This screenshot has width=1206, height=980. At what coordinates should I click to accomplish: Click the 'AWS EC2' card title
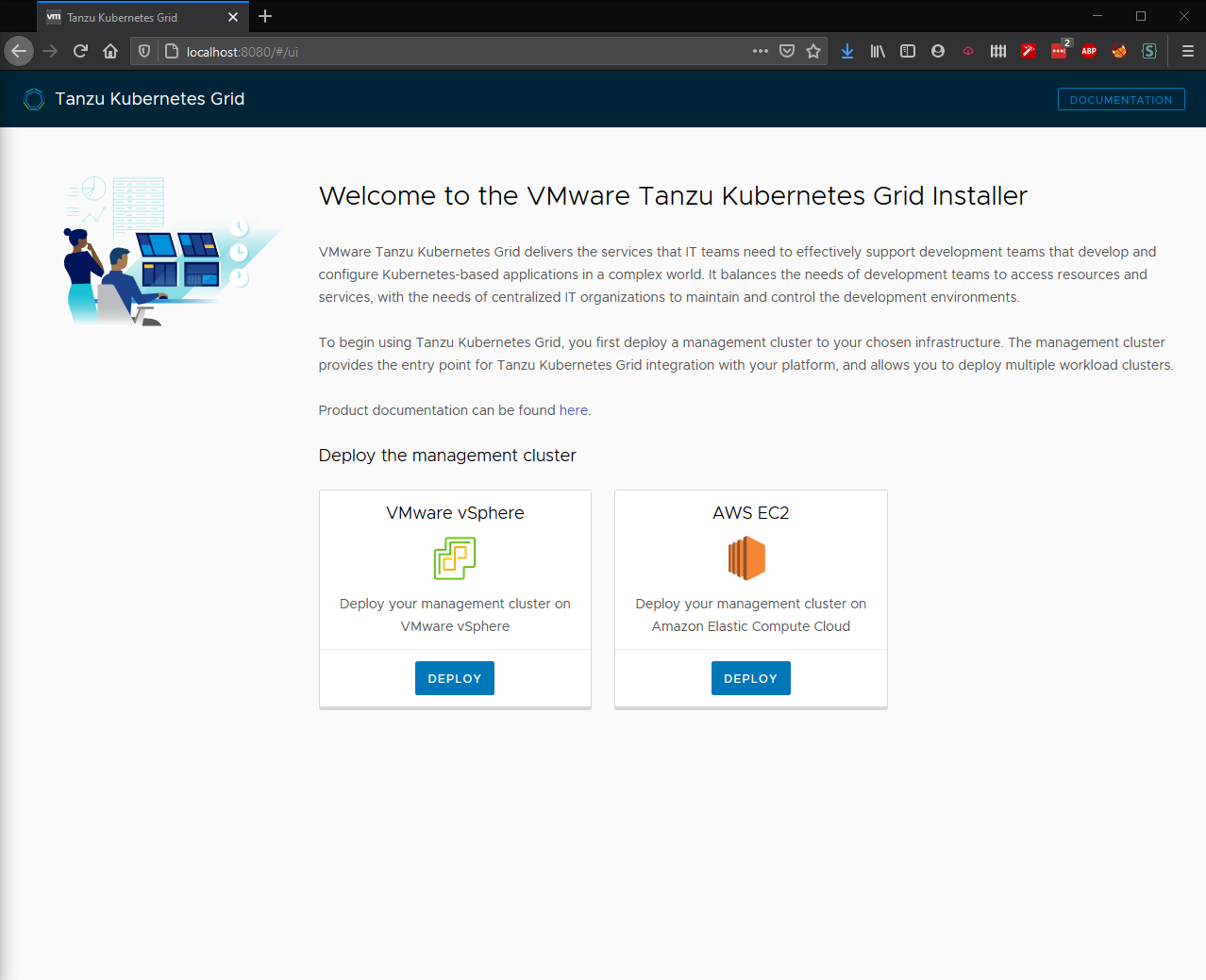point(751,513)
